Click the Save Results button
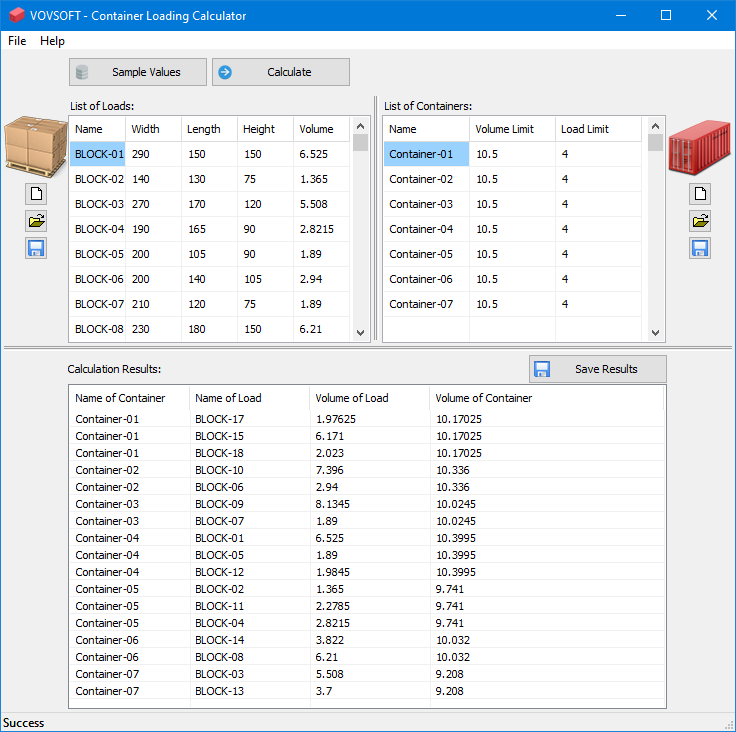The image size is (736, 732). click(x=598, y=369)
